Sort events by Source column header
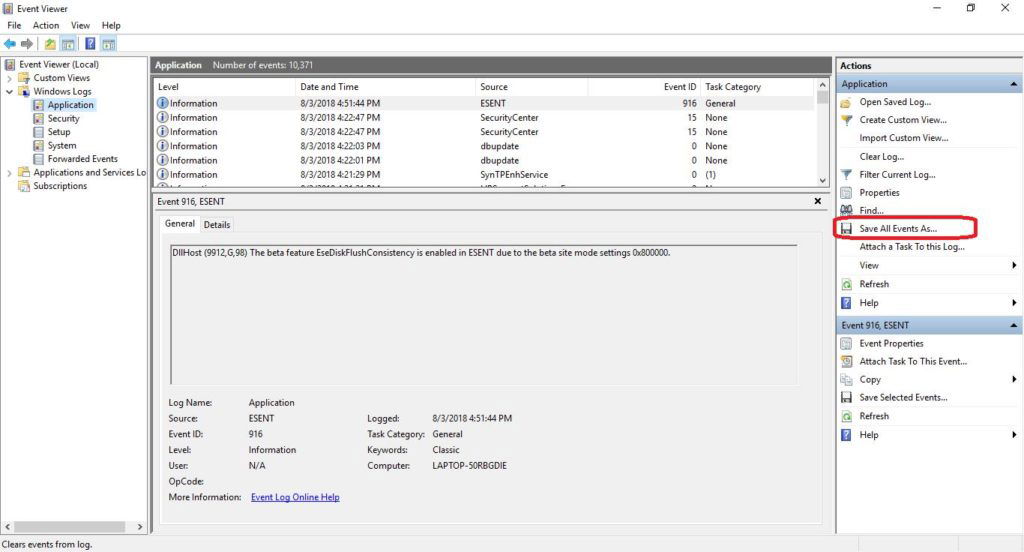This screenshot has height=552, width=1024. (532, 87)
